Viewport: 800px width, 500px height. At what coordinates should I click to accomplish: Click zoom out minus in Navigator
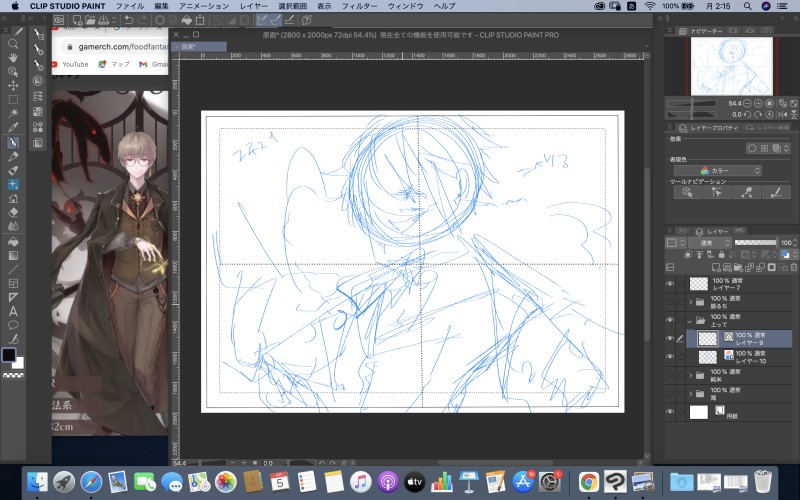click(747, 103)
